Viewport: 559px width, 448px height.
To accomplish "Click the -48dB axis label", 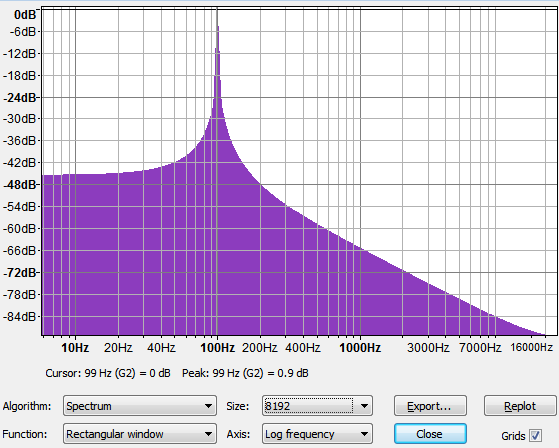I will pyautogui.click(x=20, y=185).
